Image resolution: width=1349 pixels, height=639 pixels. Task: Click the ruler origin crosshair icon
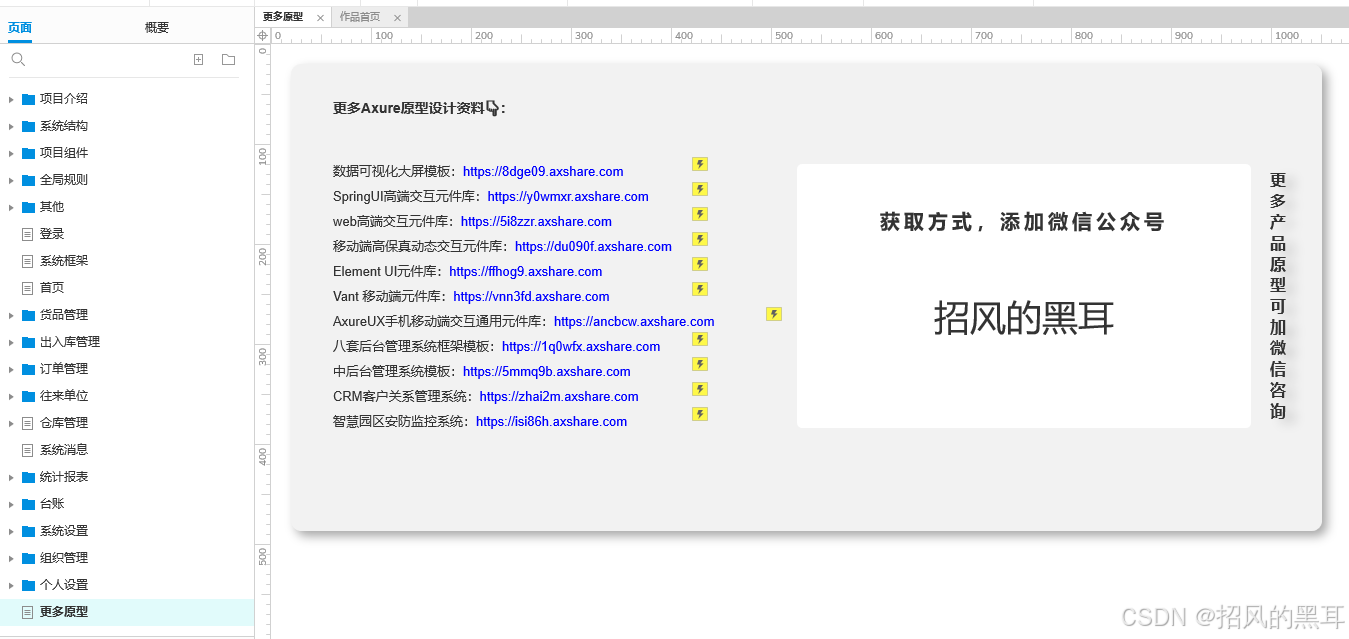[x=263, y=36]
